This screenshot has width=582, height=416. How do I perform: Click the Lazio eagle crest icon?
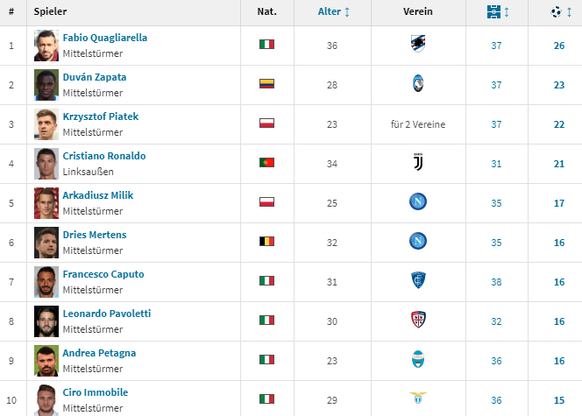[418, 398]
